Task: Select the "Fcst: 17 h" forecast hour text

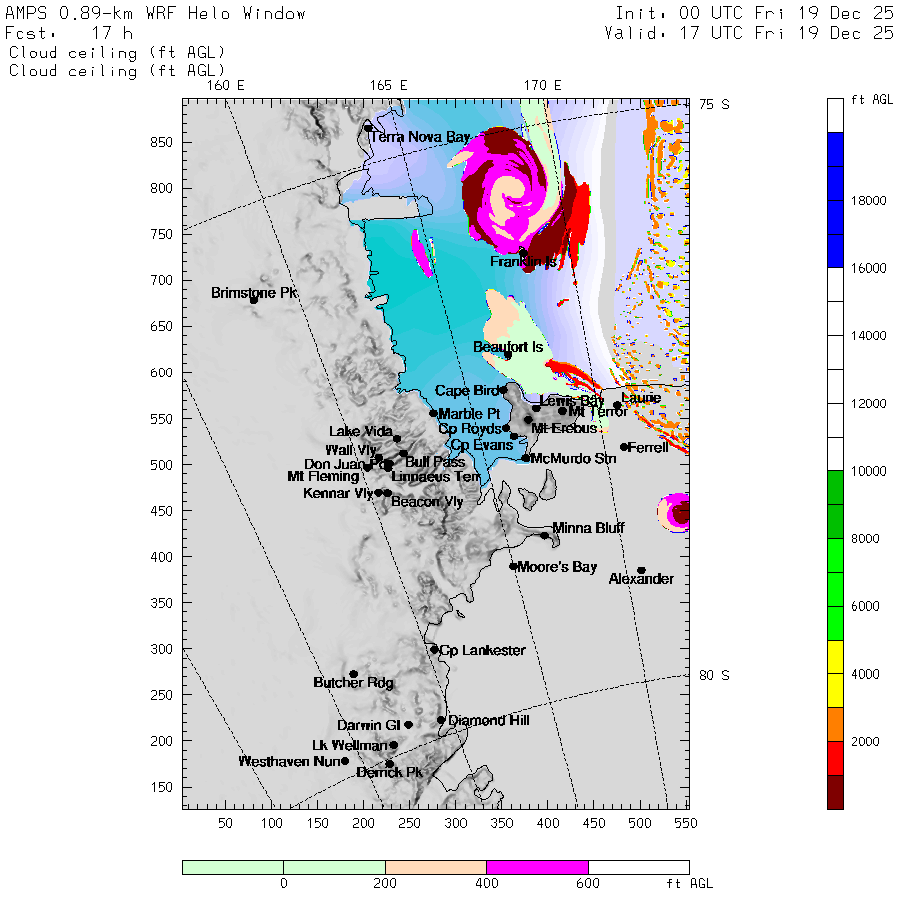Action: pos(69,33)
